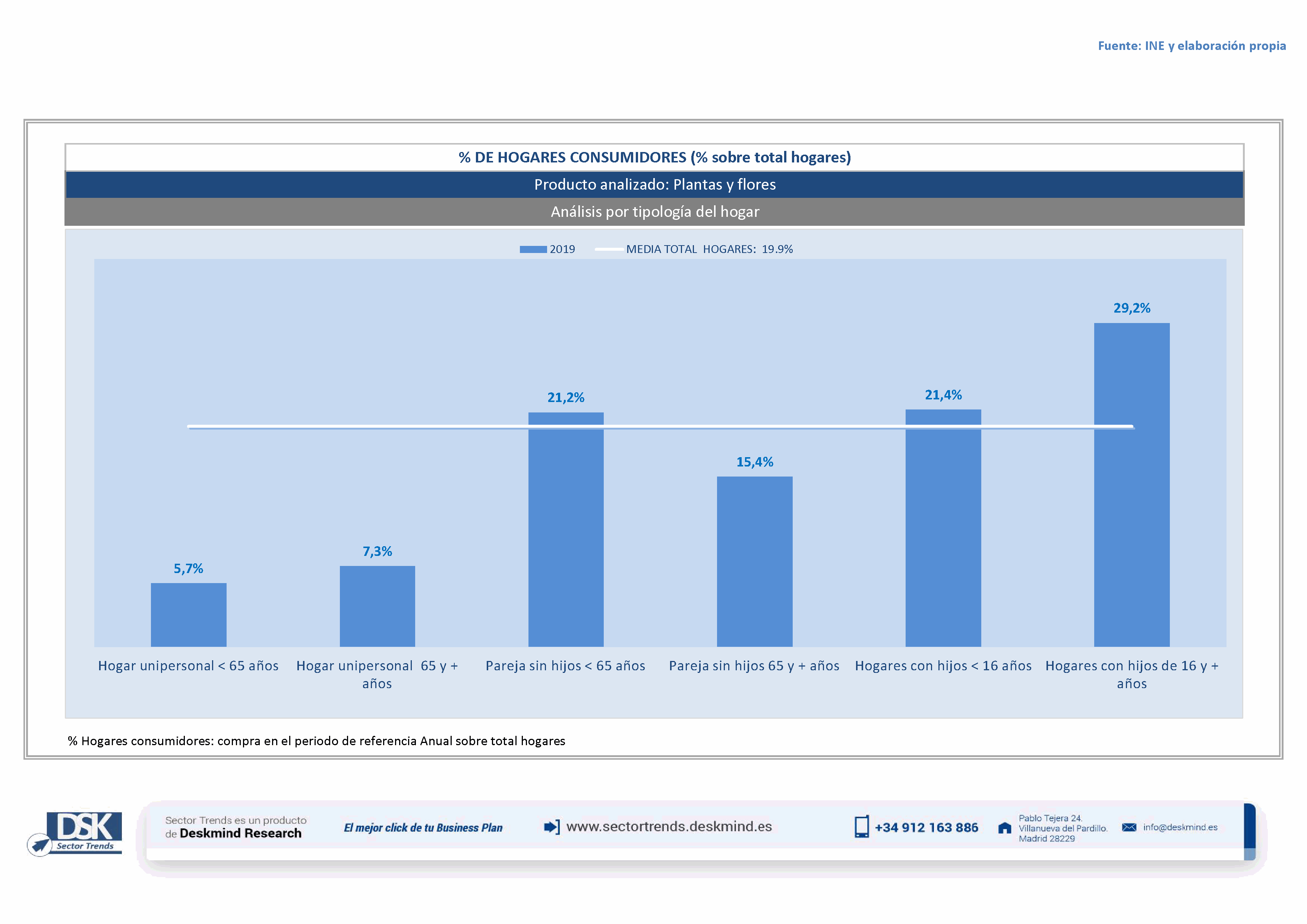
Task: Click the 7,3% bar
Action: 377,606
